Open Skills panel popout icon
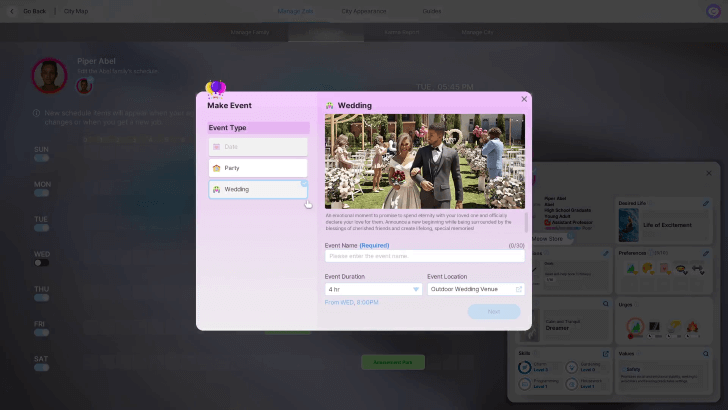This screenshot has width=728, height=410. [x=606, y=353]
